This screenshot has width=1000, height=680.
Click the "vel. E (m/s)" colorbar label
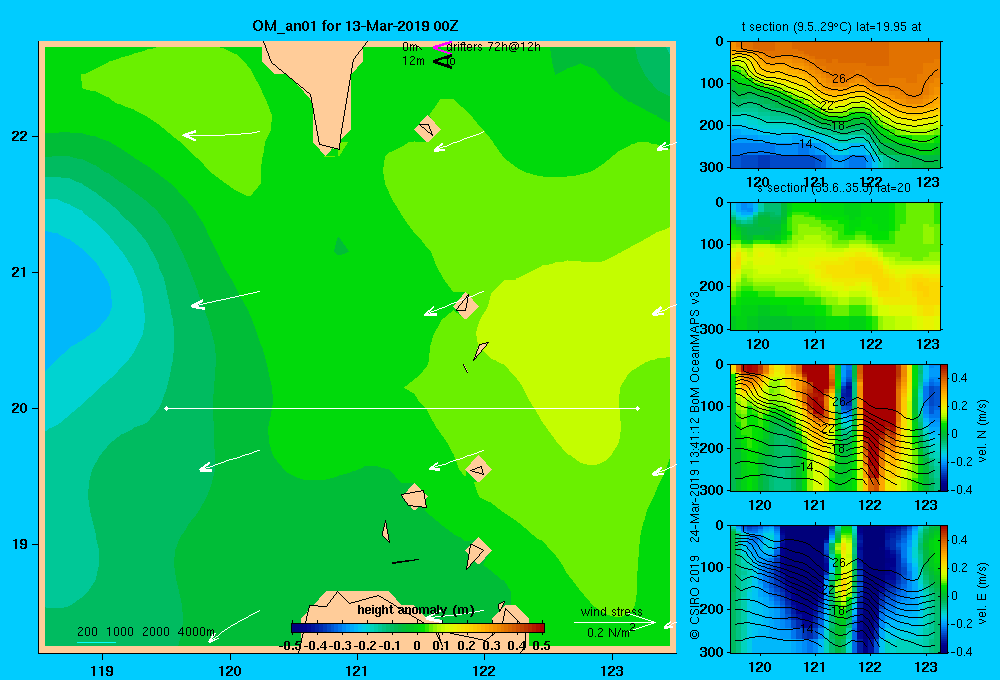tap(983, 593)
